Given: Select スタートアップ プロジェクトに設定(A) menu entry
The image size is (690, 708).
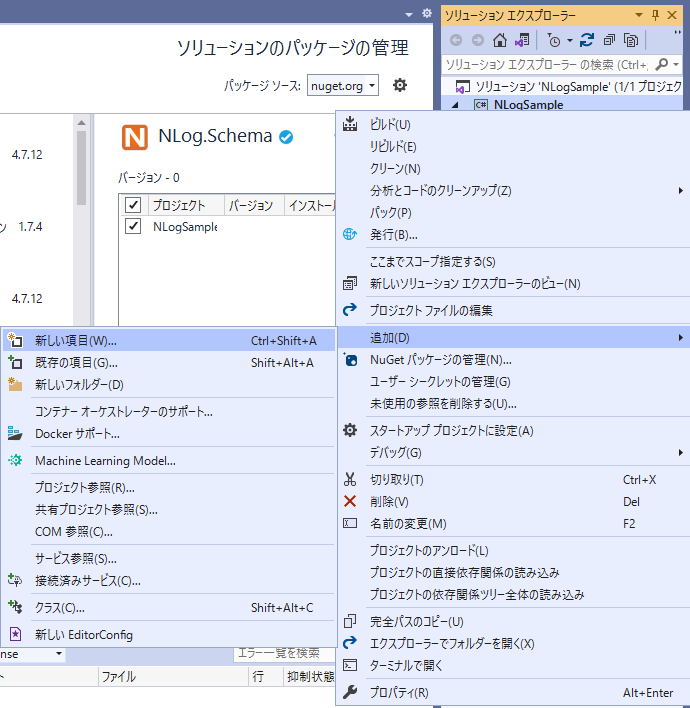Looking at the screenshot, I should click(x=514, y=430).
